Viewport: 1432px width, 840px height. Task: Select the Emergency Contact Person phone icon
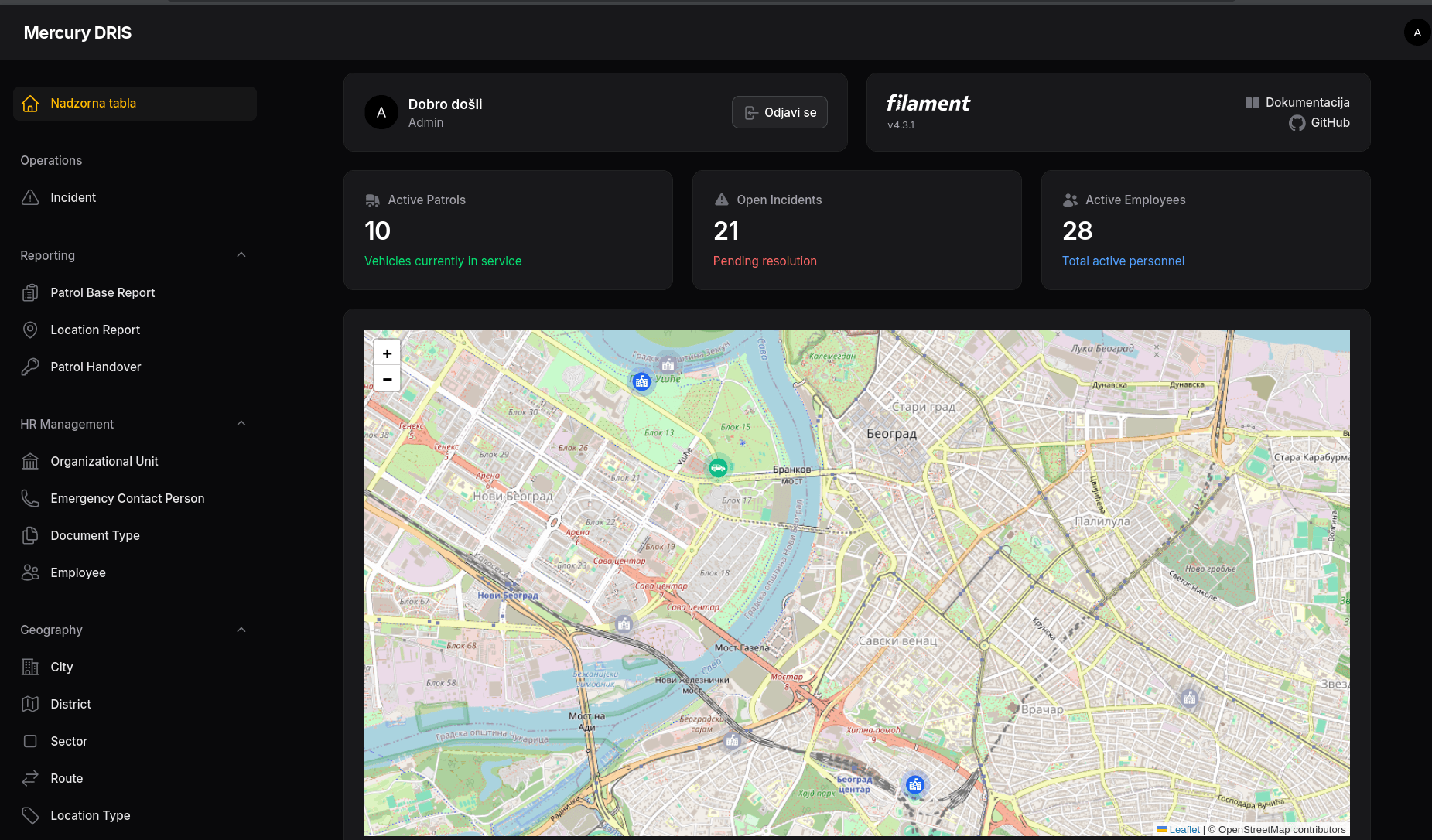30,498
